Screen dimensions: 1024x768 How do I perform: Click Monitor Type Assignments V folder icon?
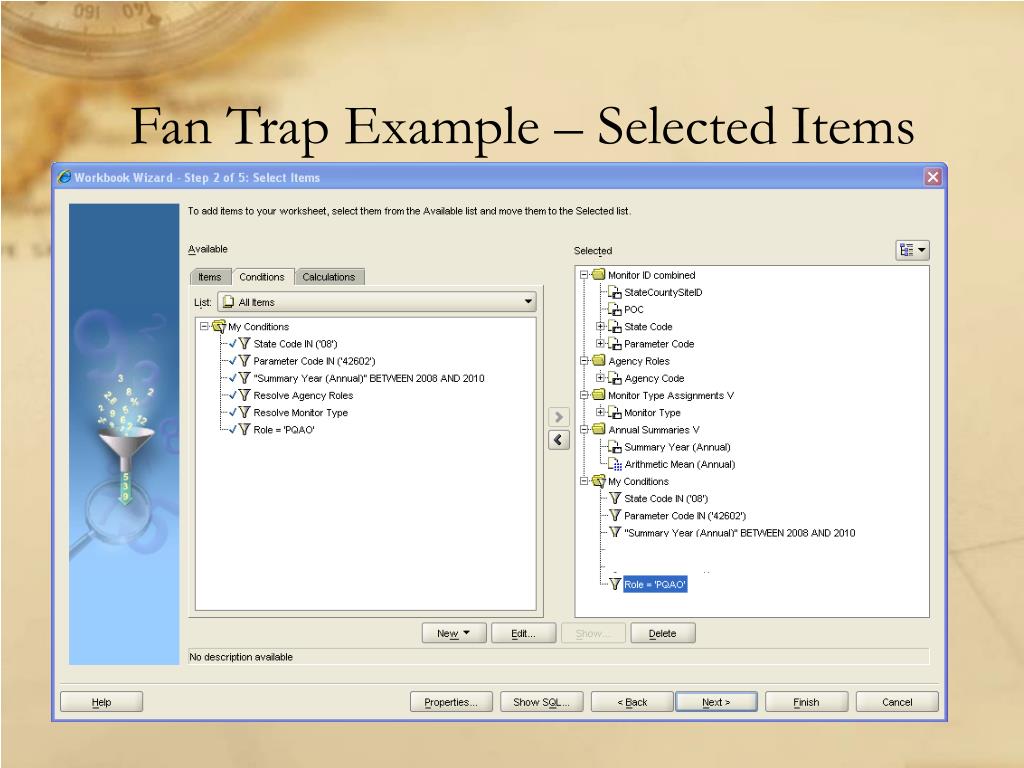point(599,395)
